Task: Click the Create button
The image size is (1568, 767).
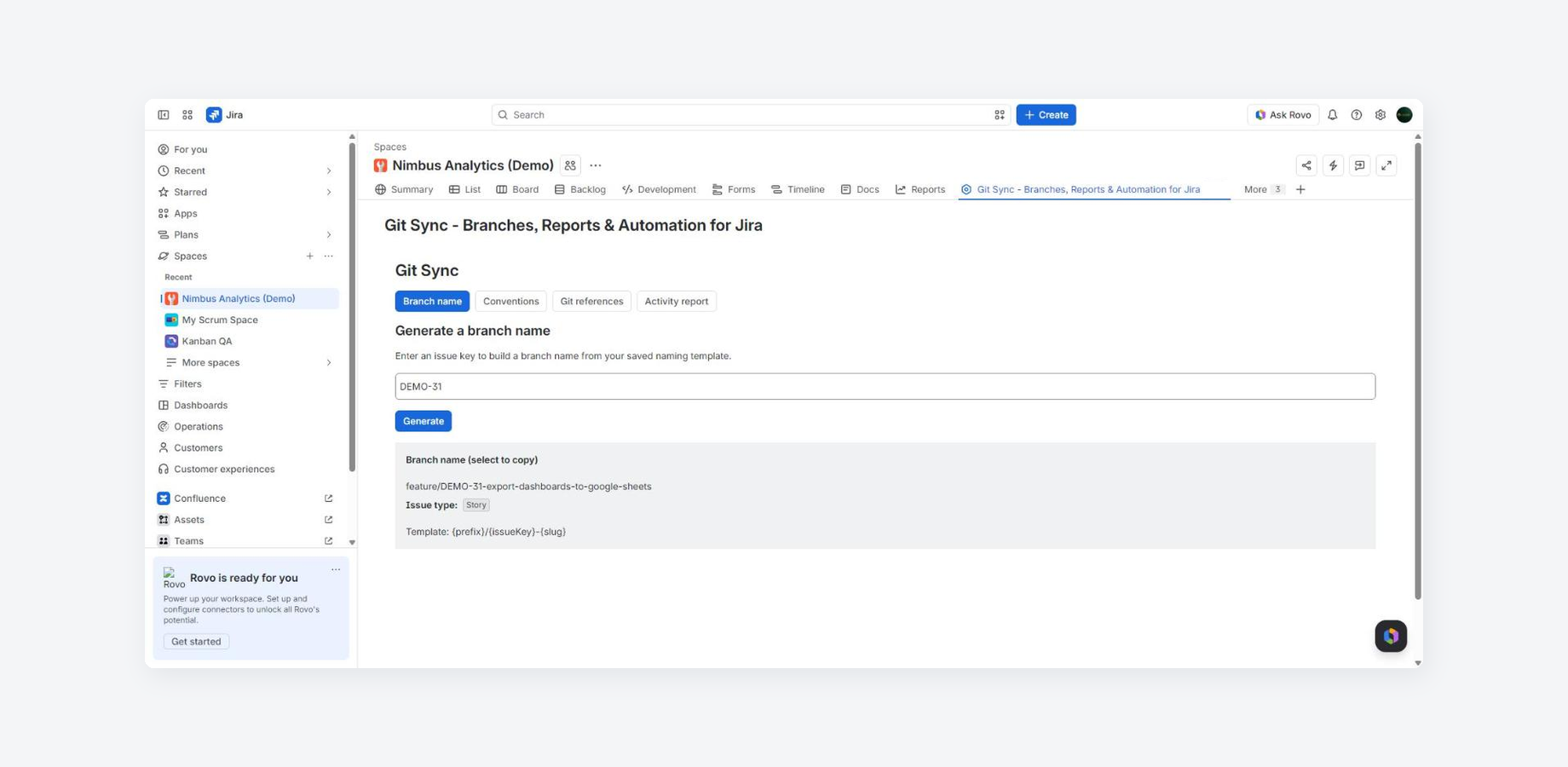Action: (x=1046, y=115)
